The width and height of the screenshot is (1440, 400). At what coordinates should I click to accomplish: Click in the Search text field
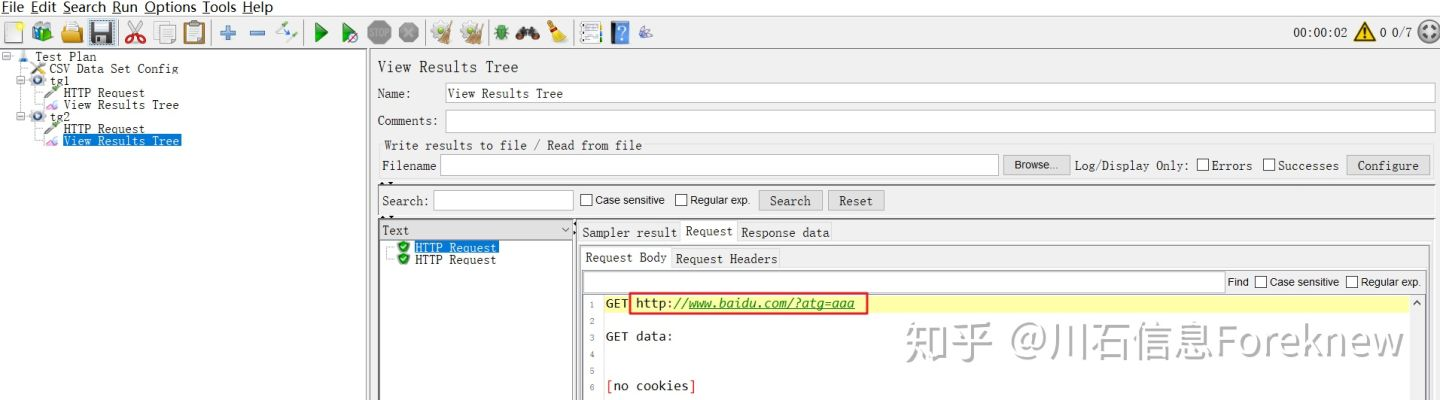pos(504,200)
